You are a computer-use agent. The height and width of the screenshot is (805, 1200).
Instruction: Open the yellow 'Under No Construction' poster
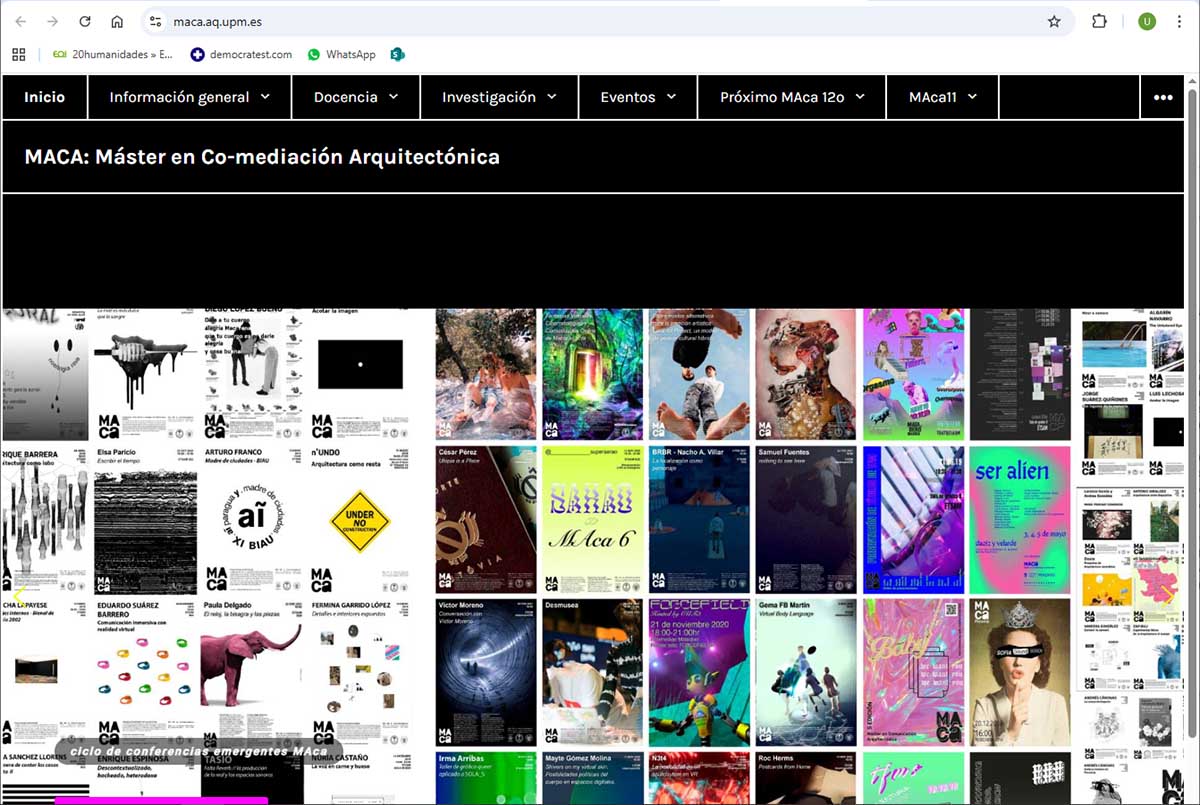[x=359, y=520]
